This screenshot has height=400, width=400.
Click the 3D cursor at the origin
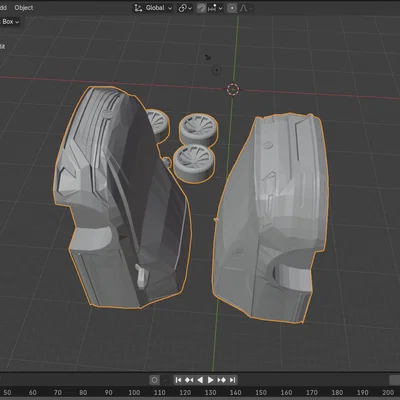pos(233,89)
